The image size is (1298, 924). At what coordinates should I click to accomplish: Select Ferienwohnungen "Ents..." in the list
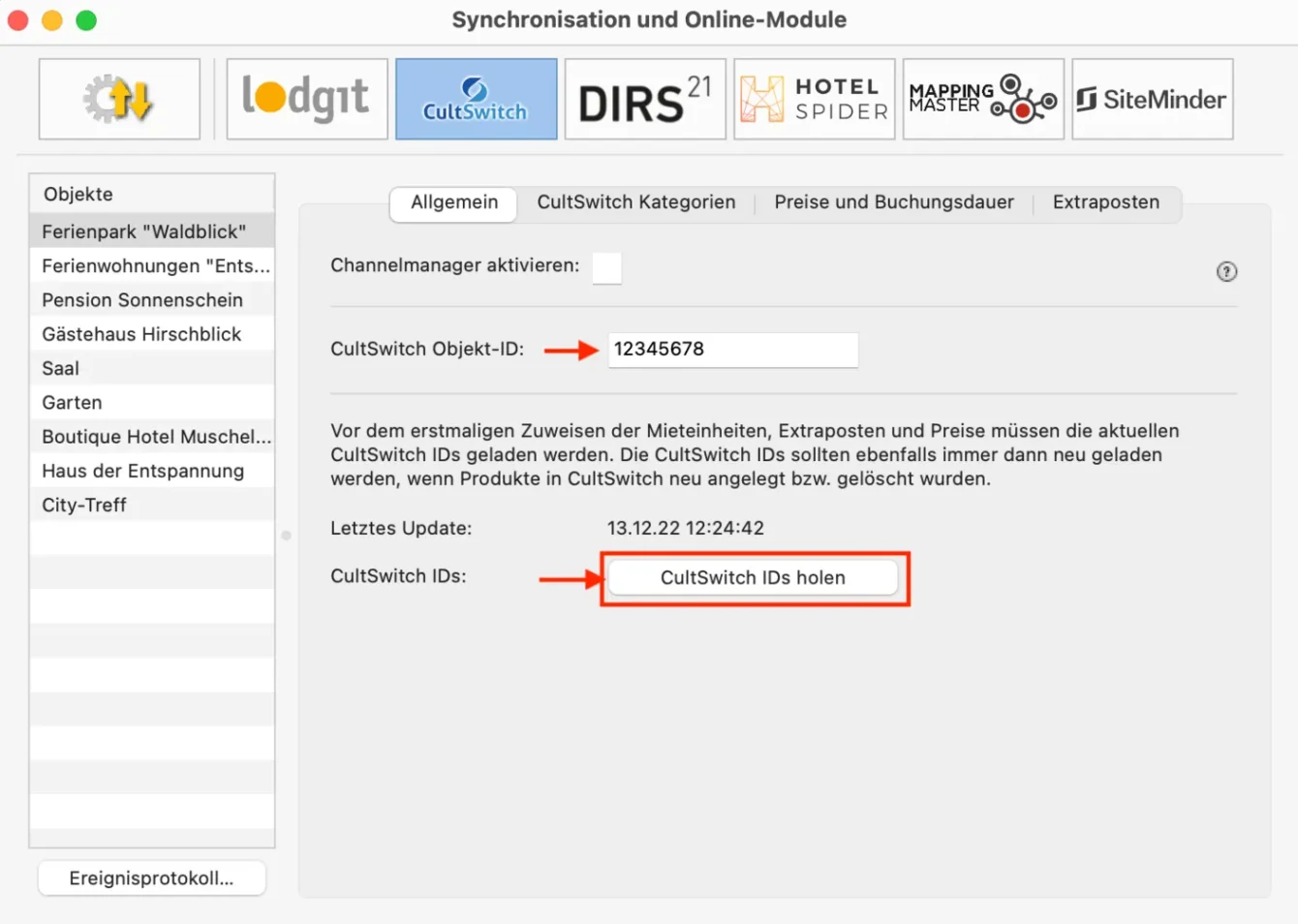pos(152,265)
